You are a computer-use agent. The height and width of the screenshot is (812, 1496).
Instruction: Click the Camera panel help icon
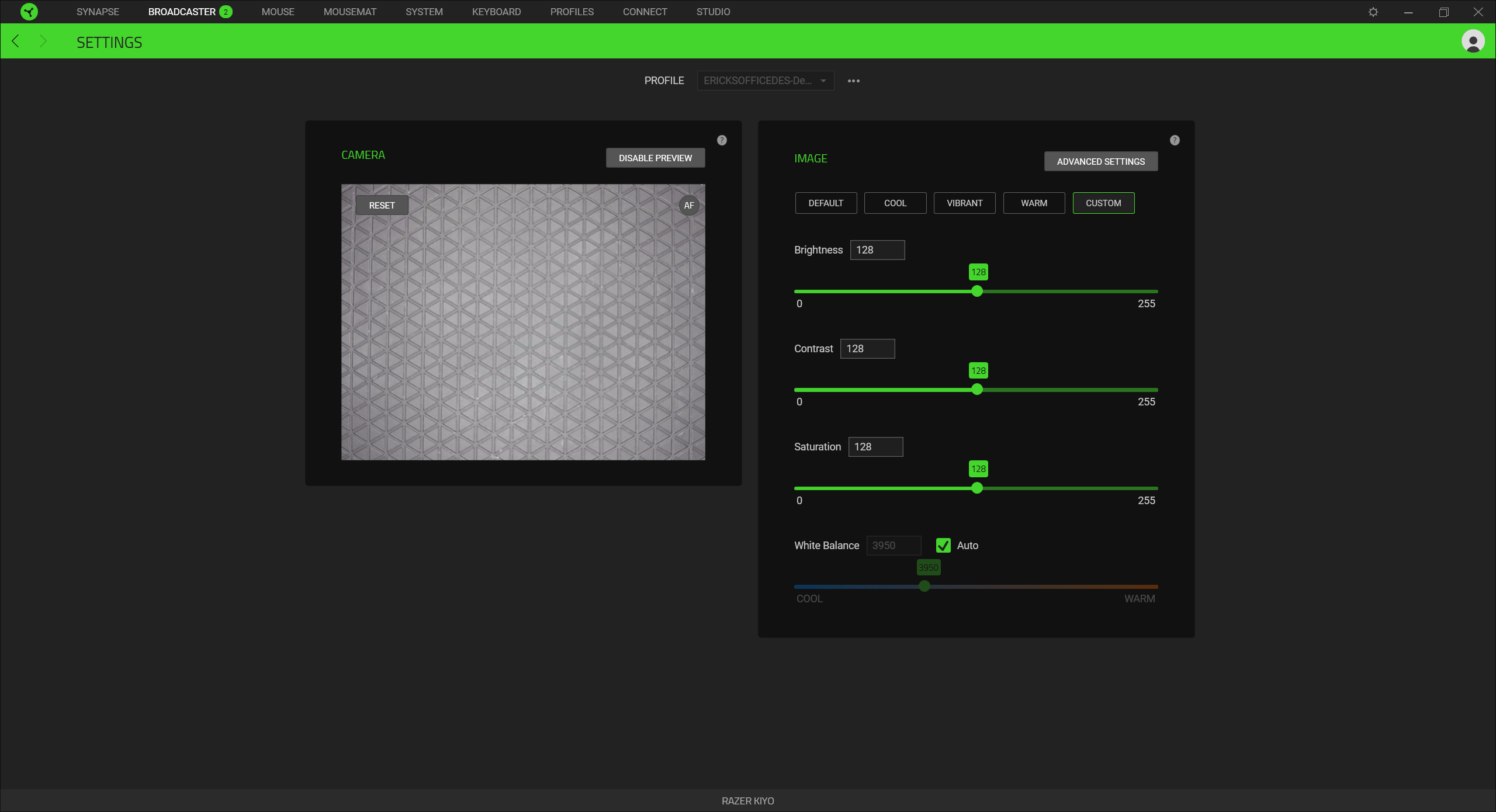coord(722,140)
